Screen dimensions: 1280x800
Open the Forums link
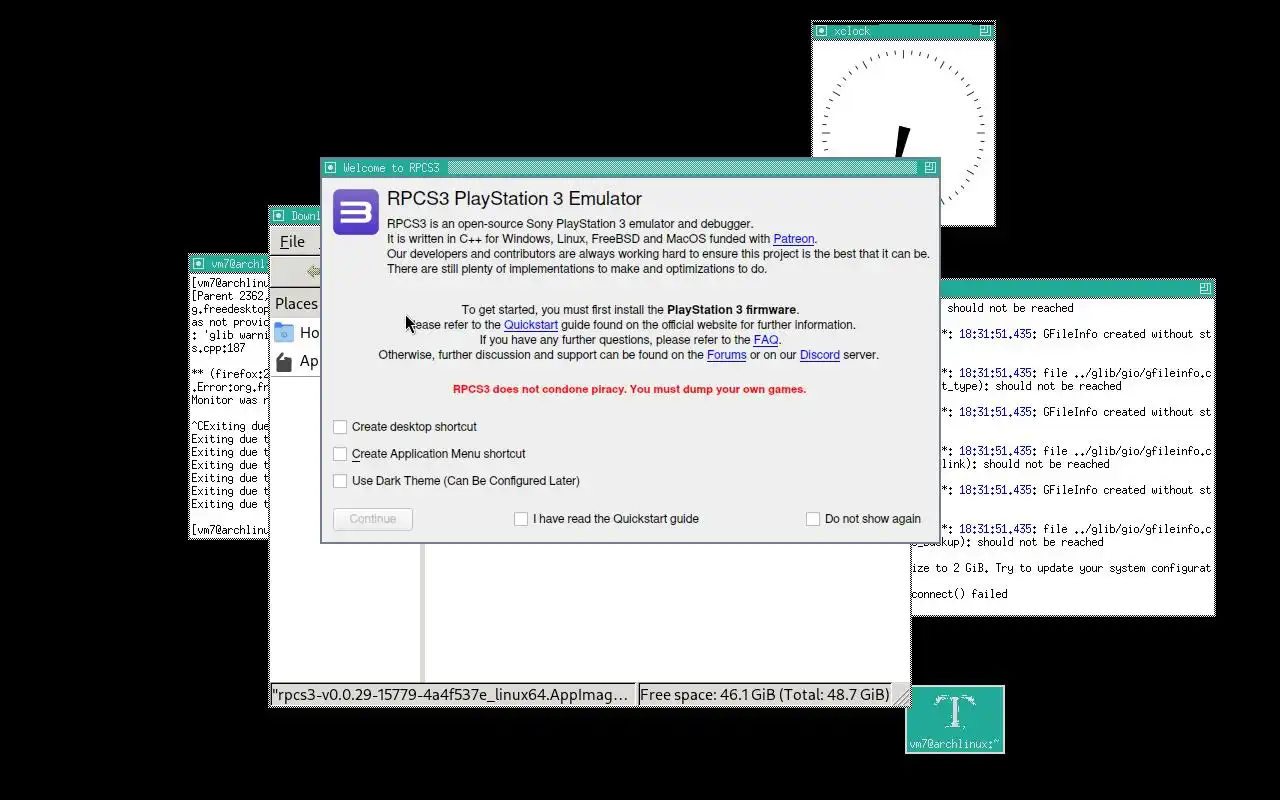727,355
